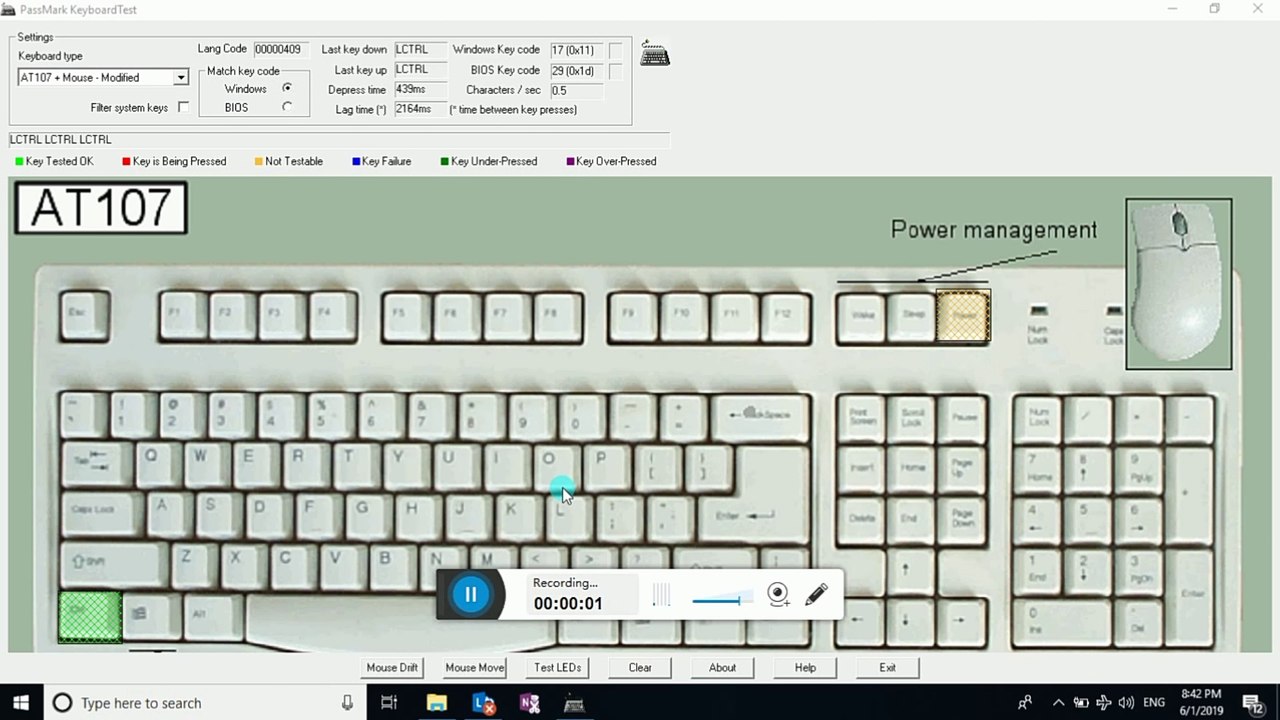
Task: Click the AT107 label box
Action: [x=101, y=208]
